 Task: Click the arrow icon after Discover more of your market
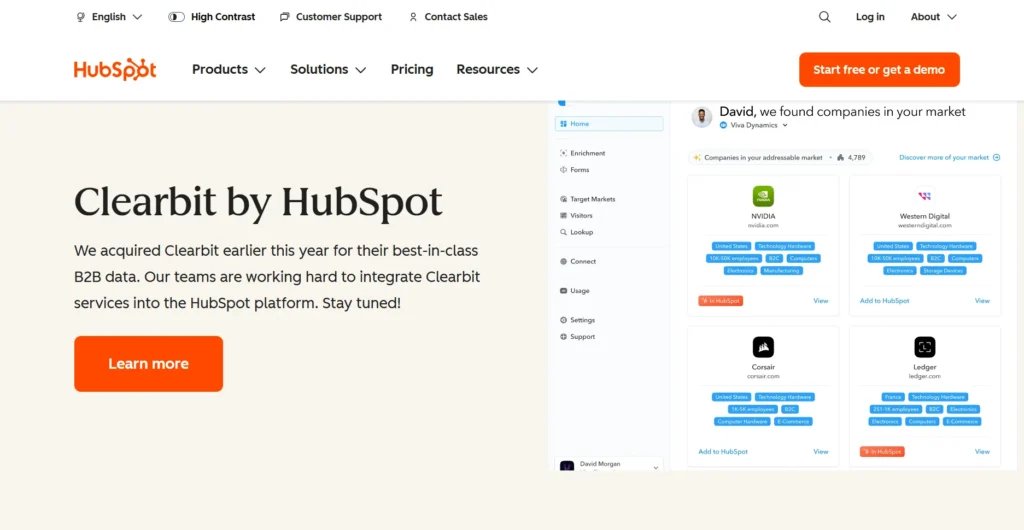pos(997,157)
